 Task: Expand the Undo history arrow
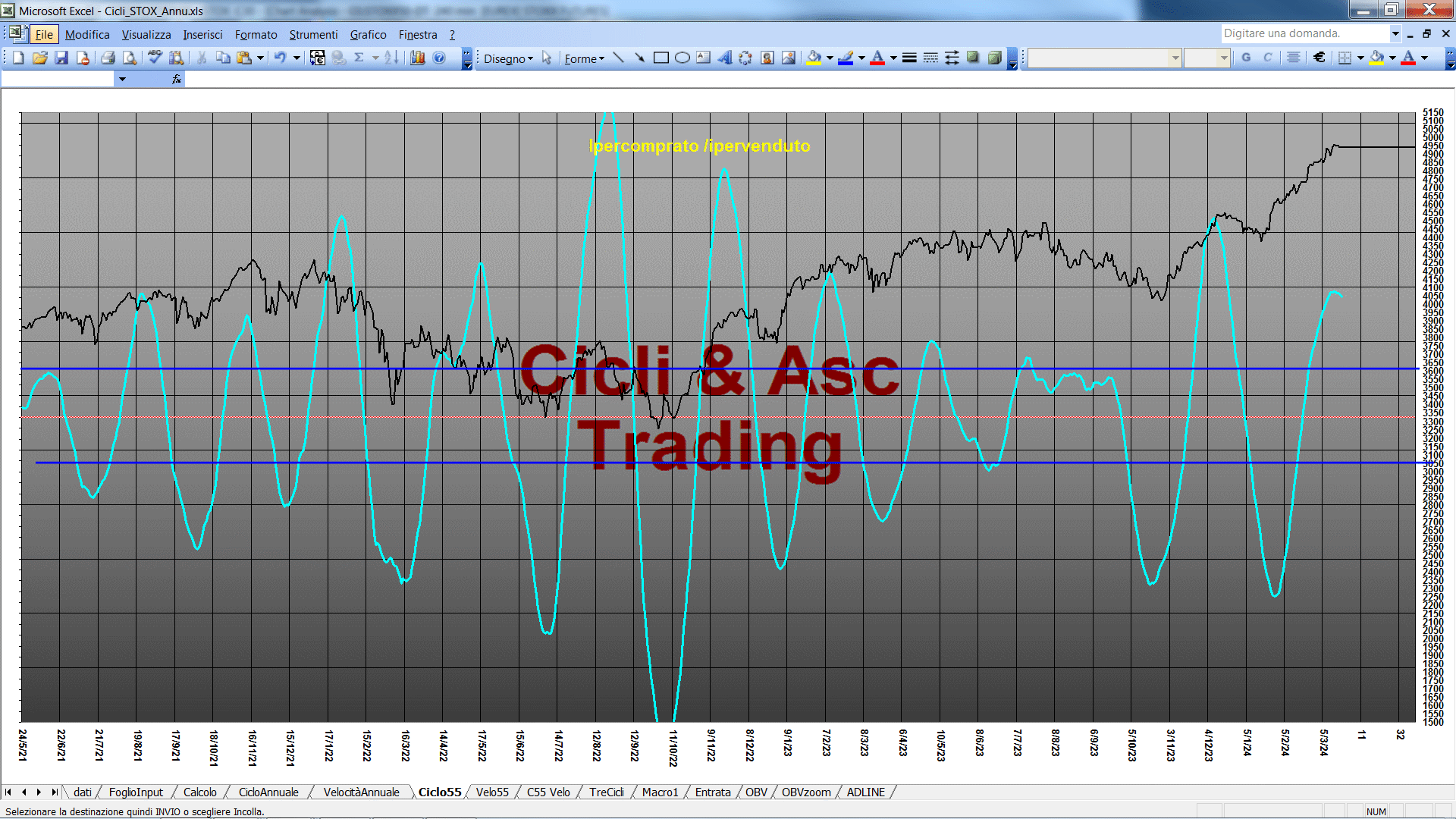(297, 58)
